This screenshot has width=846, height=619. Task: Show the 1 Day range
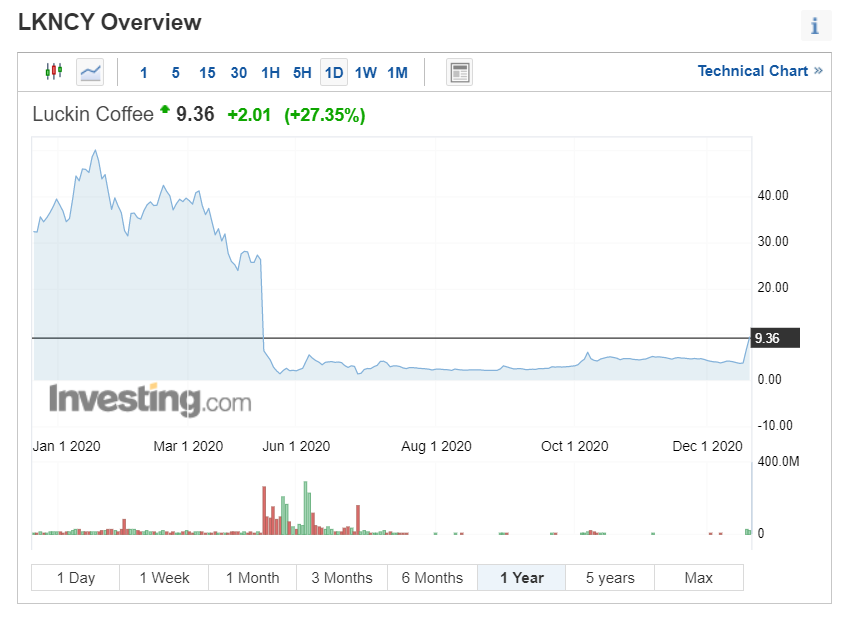pos(76,577)
